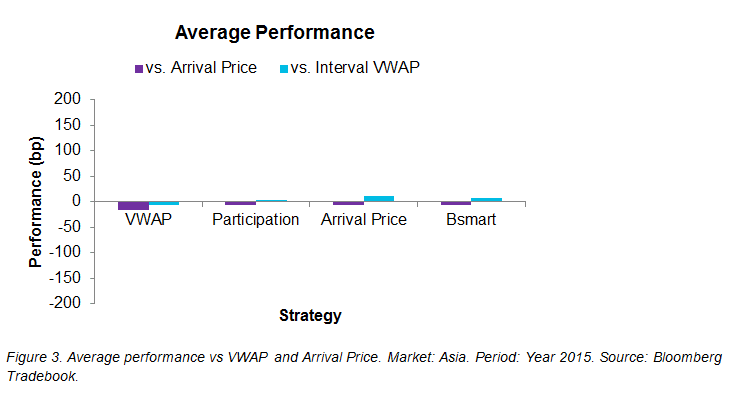Click the purple vs. Arrival Price legend swatch
Viewport: 751px width, 397px height.
click(x=139, y=69)
